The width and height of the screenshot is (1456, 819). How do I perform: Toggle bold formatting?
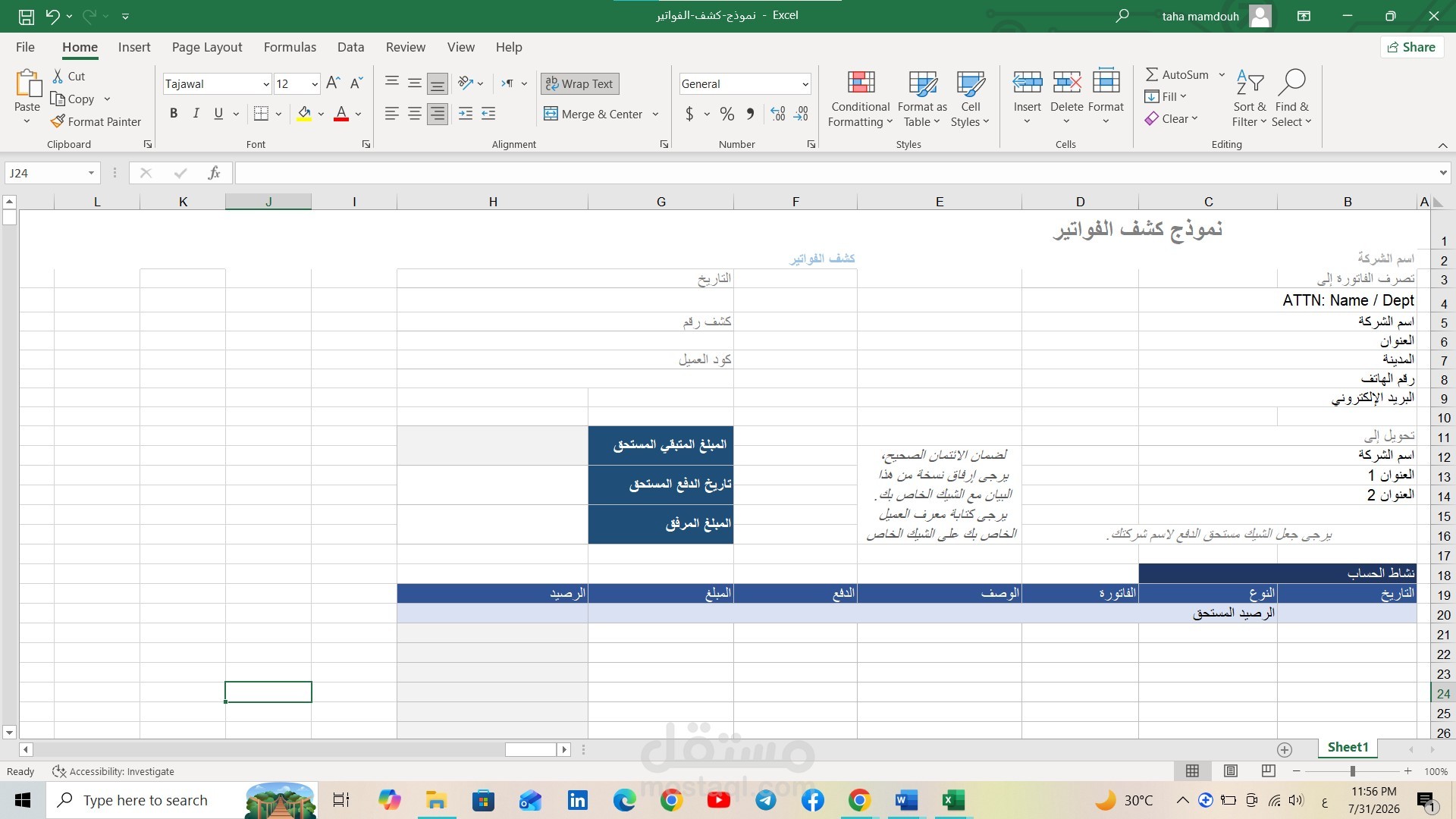pyautogui.click(x=174, y=114)
